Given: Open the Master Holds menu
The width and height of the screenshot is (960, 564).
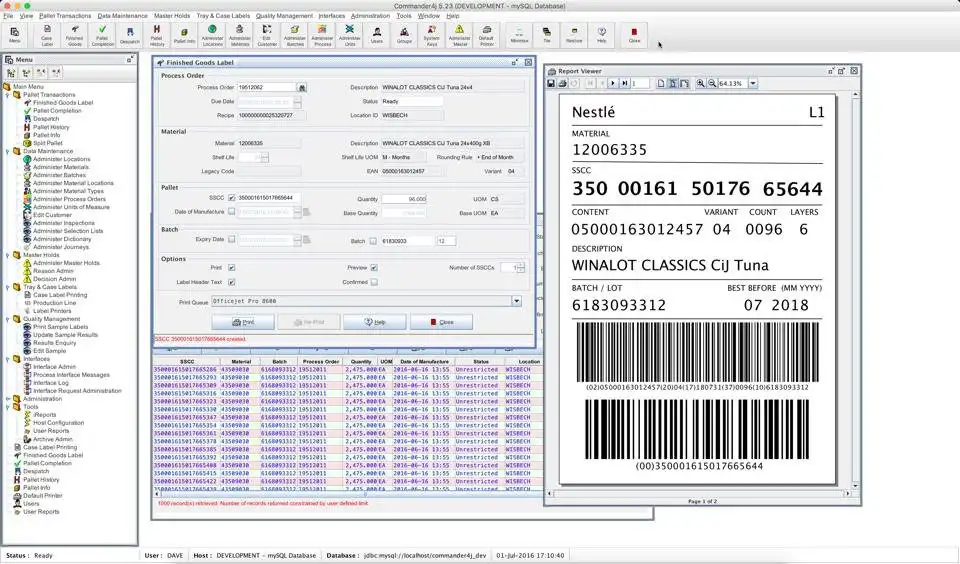Looking at the screenshot, I should (x=172, y=16).
